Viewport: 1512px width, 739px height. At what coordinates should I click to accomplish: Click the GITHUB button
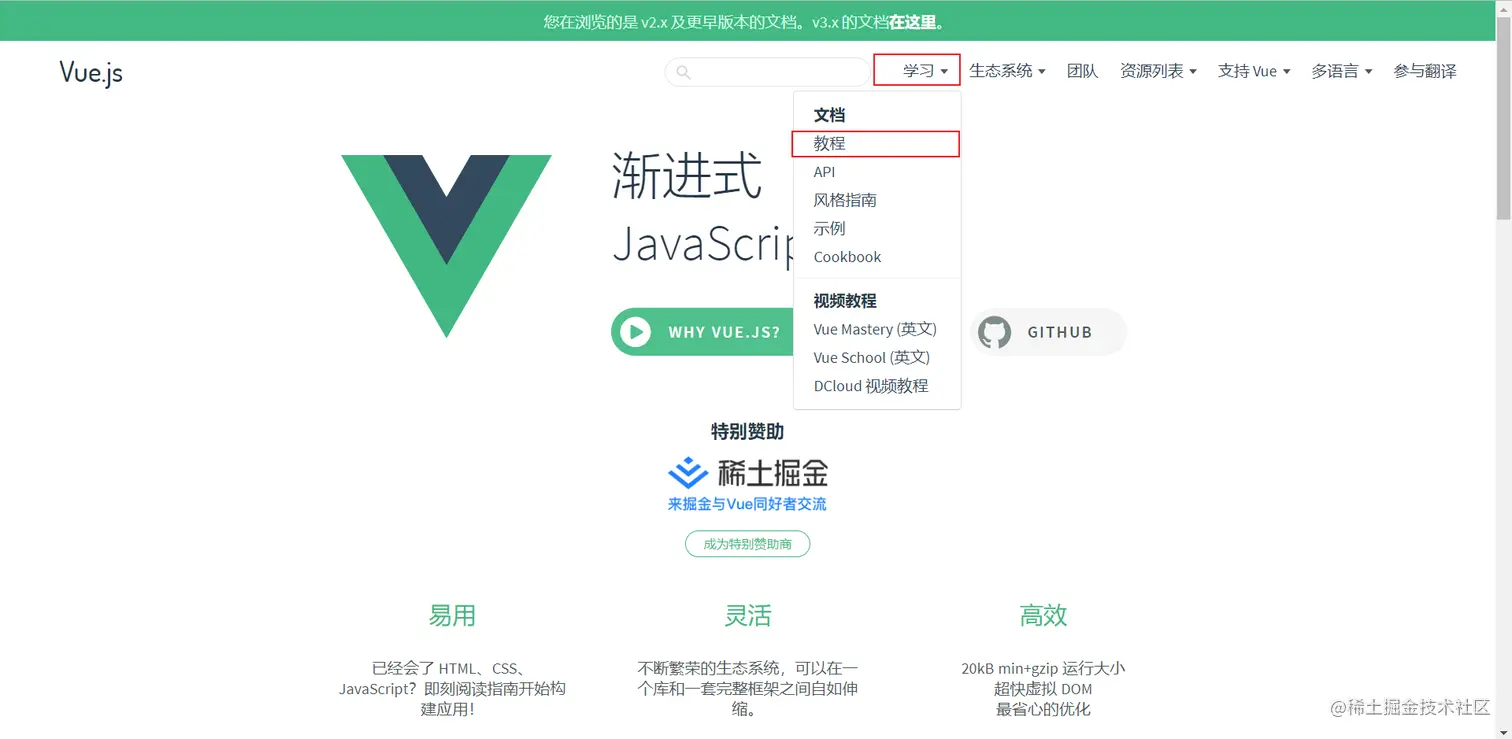pyautogui.click(x=1048, y=332)
